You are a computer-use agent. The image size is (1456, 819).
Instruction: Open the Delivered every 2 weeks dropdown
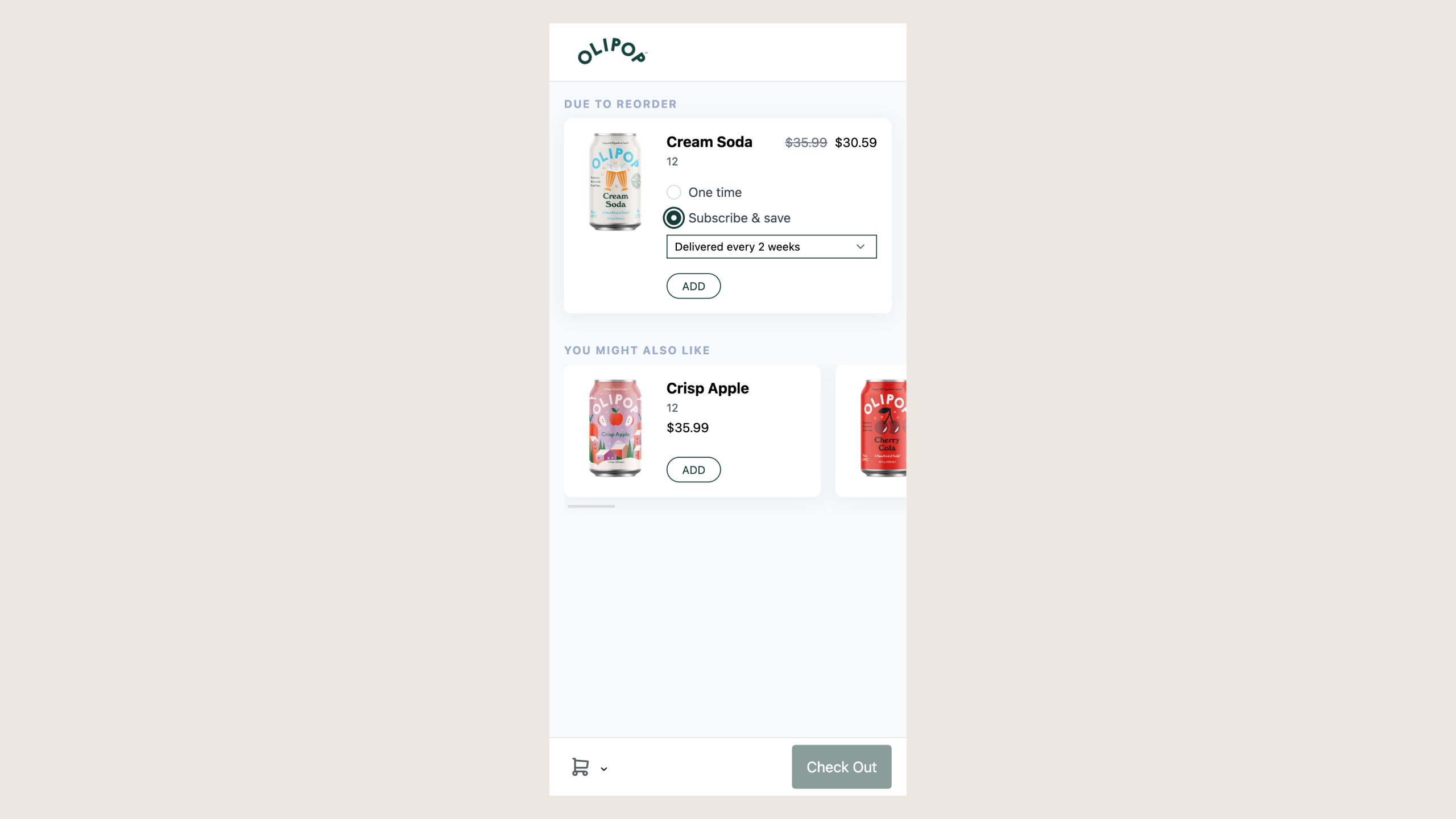click(771, 247)
